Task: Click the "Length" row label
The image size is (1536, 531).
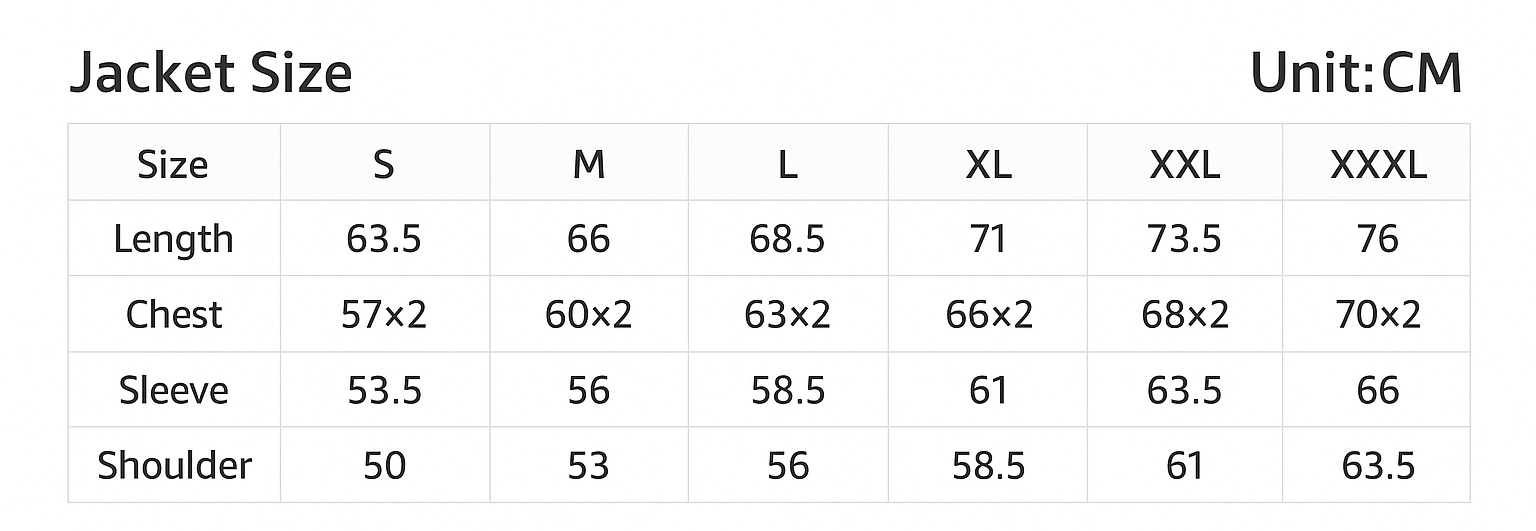Action: coord(173,240)
